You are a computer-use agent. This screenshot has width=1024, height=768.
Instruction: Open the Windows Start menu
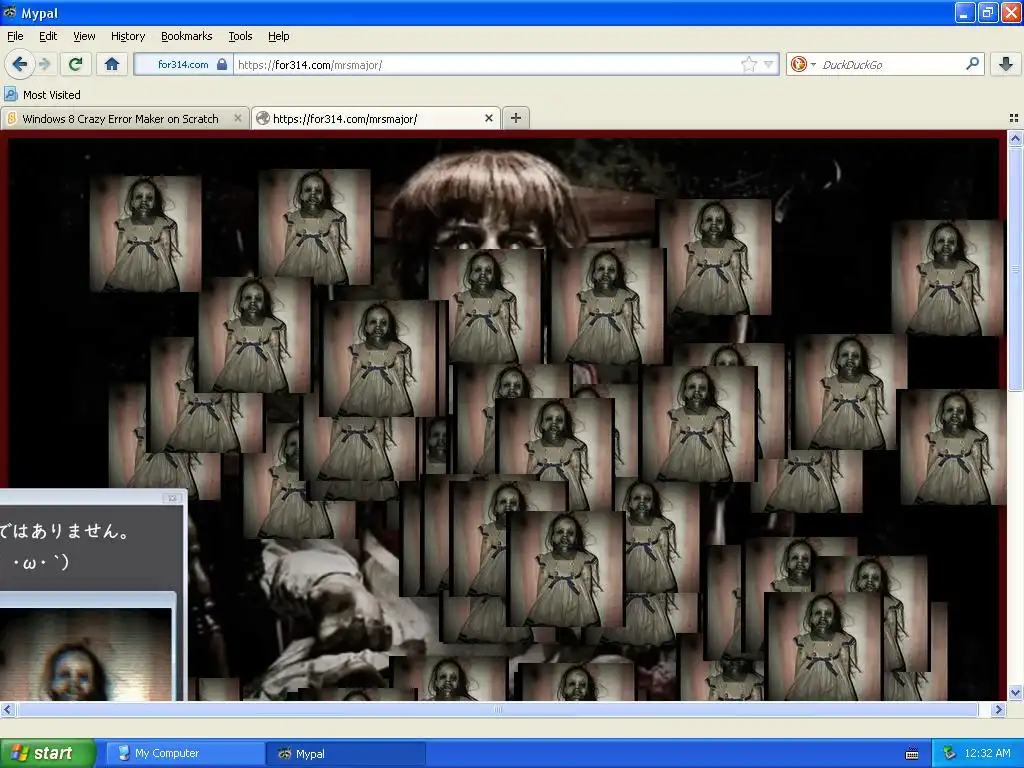pos(47,753)
